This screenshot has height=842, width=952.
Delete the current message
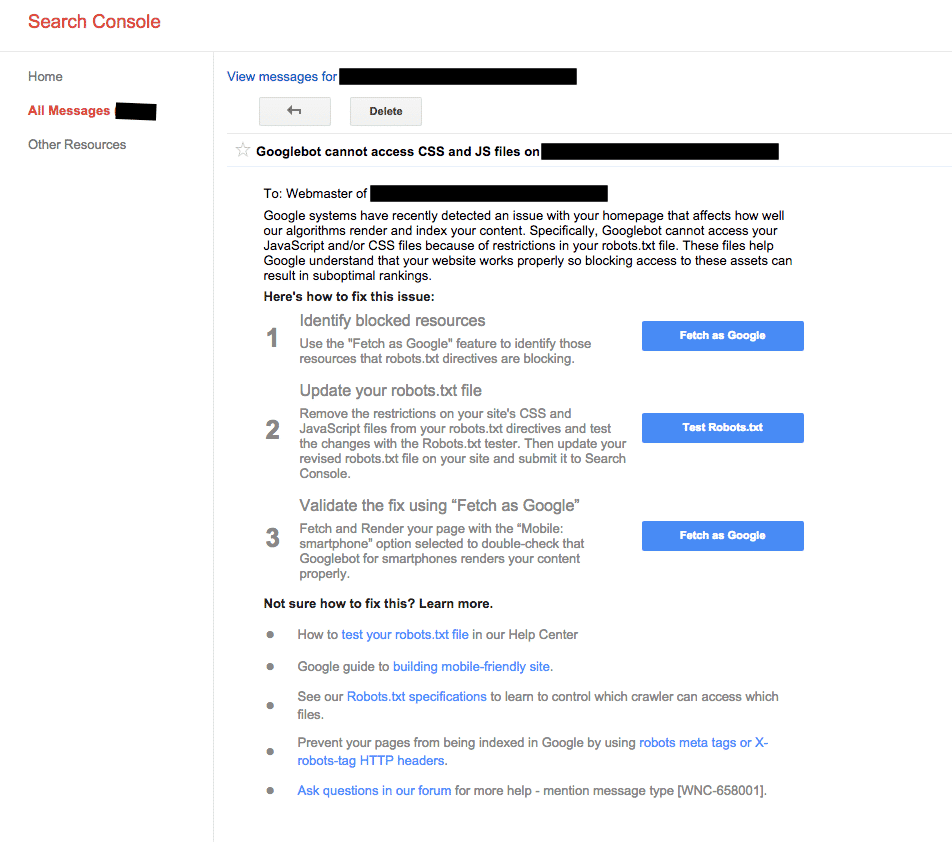pos(386,111)
